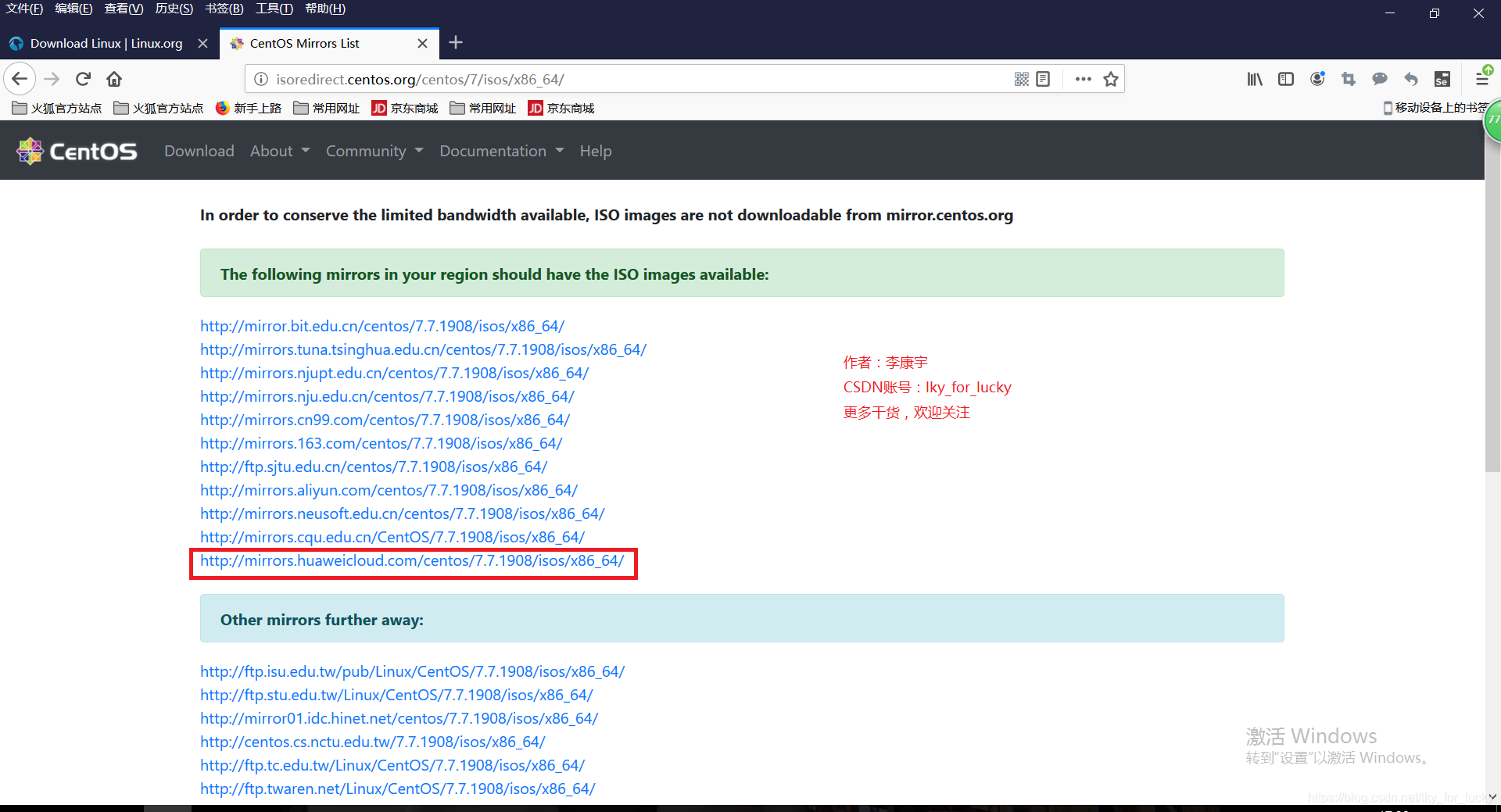1501x812 pixels.
Task: Open the Firefox hamburger menu
Action: 1482,79
